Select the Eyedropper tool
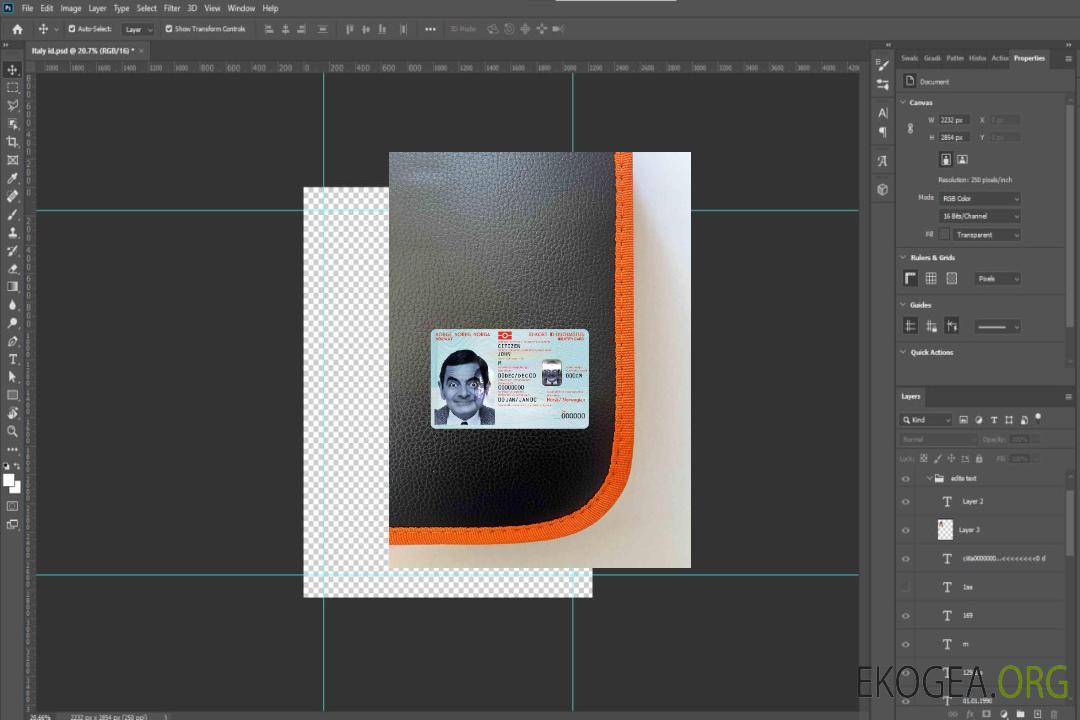1080x720 pixels. point(13,178)
